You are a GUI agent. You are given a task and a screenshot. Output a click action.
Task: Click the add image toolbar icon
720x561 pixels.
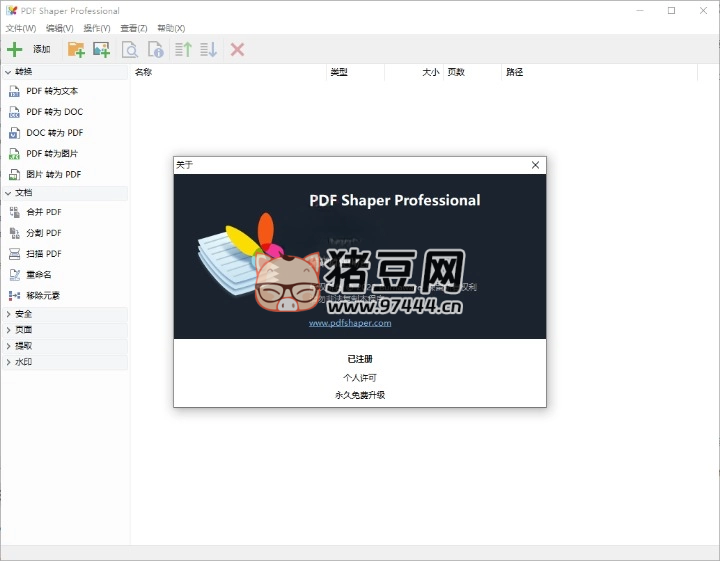pyautogui.click(x=101, y=49)
